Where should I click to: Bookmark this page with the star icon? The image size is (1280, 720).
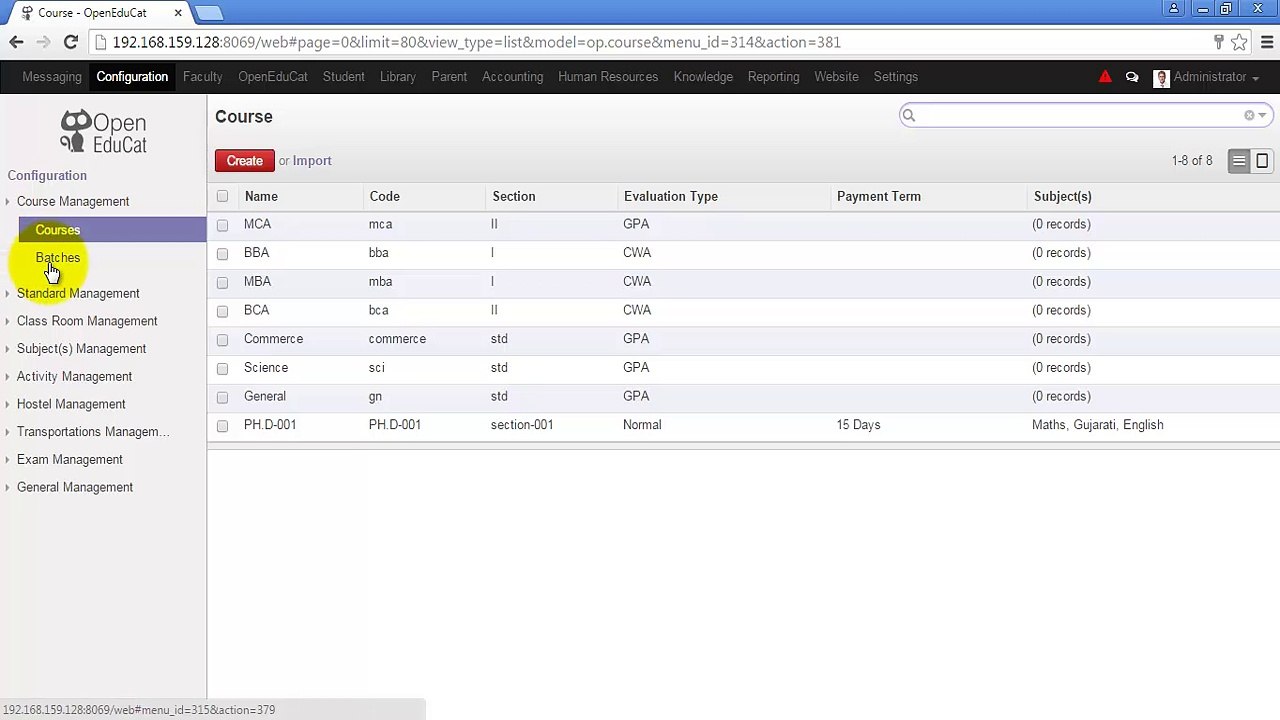[x=1239, y=42]
